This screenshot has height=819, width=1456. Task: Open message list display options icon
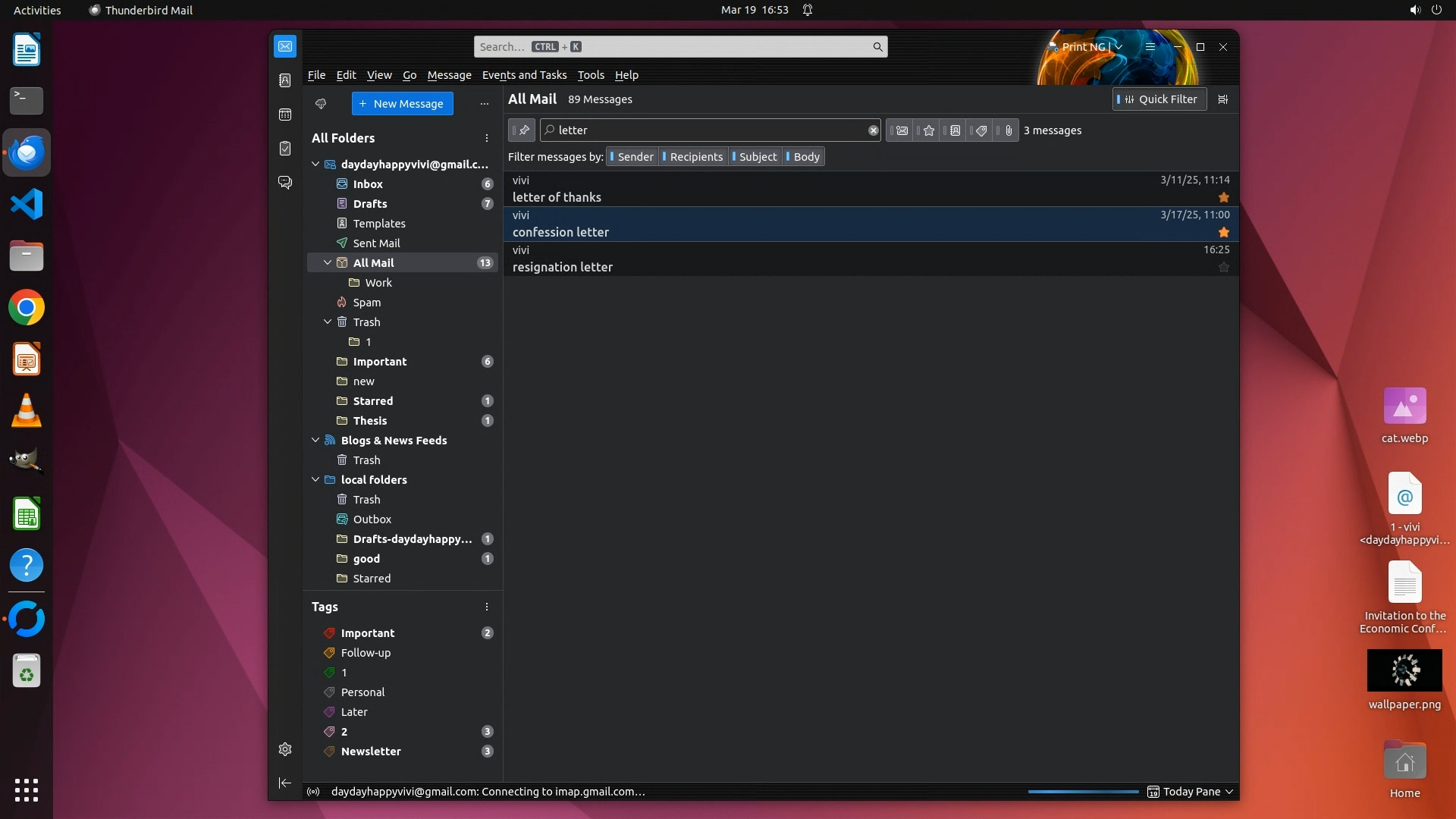1222,99
